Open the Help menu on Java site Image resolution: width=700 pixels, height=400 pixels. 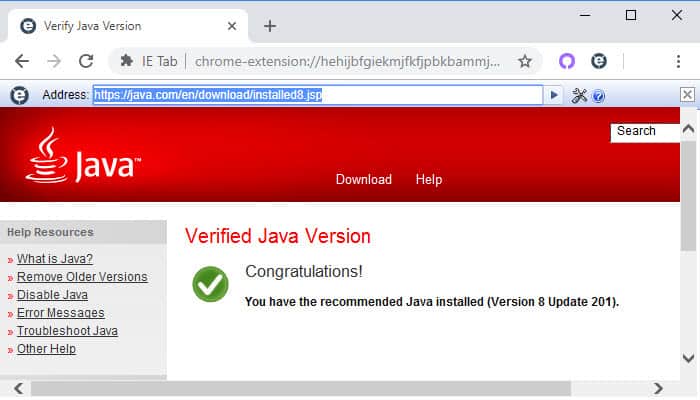tap(429, 179)
